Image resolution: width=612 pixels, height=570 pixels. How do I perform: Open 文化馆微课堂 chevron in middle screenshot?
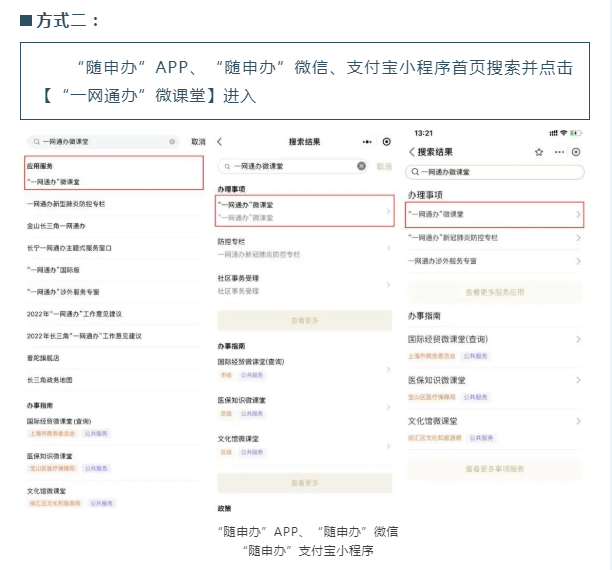pos(388,446)
